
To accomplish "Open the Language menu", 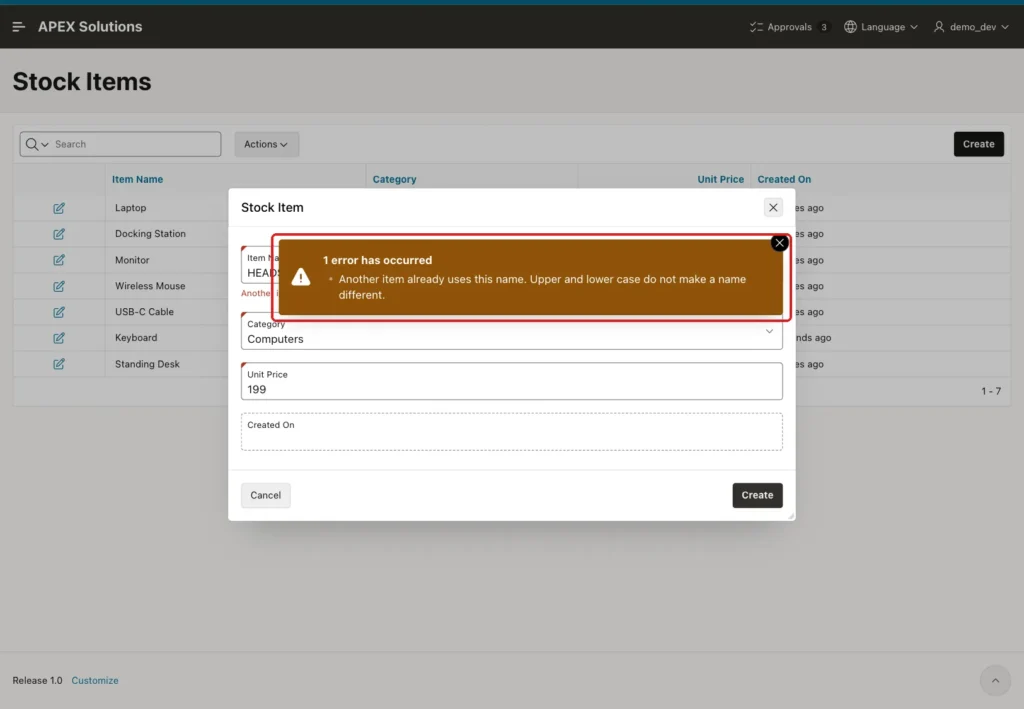I will [881, 27].
